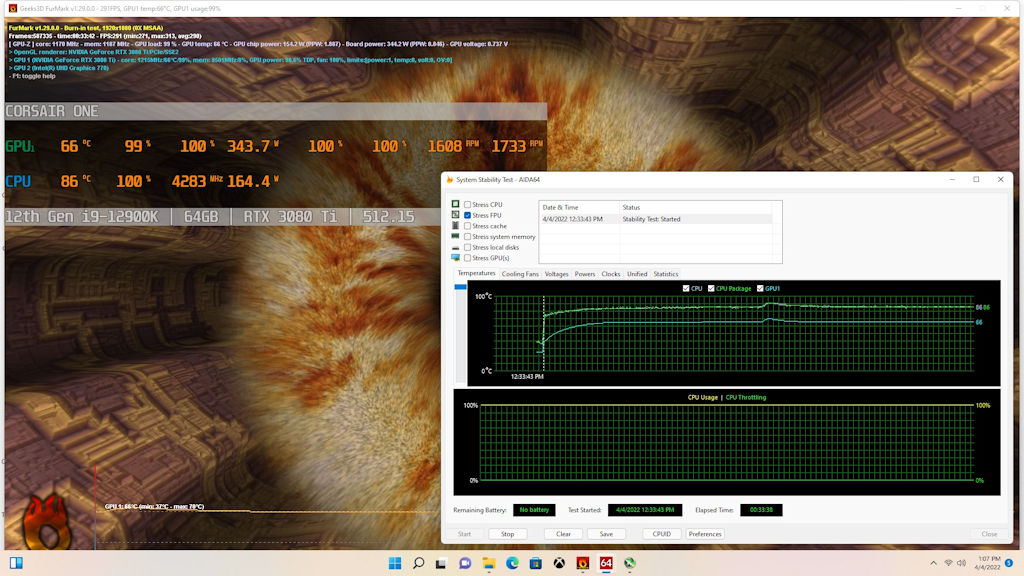This screenshot has width=1024, height=576.
Task: Click the 'No battery' status field
Action: tap(534, 510)
